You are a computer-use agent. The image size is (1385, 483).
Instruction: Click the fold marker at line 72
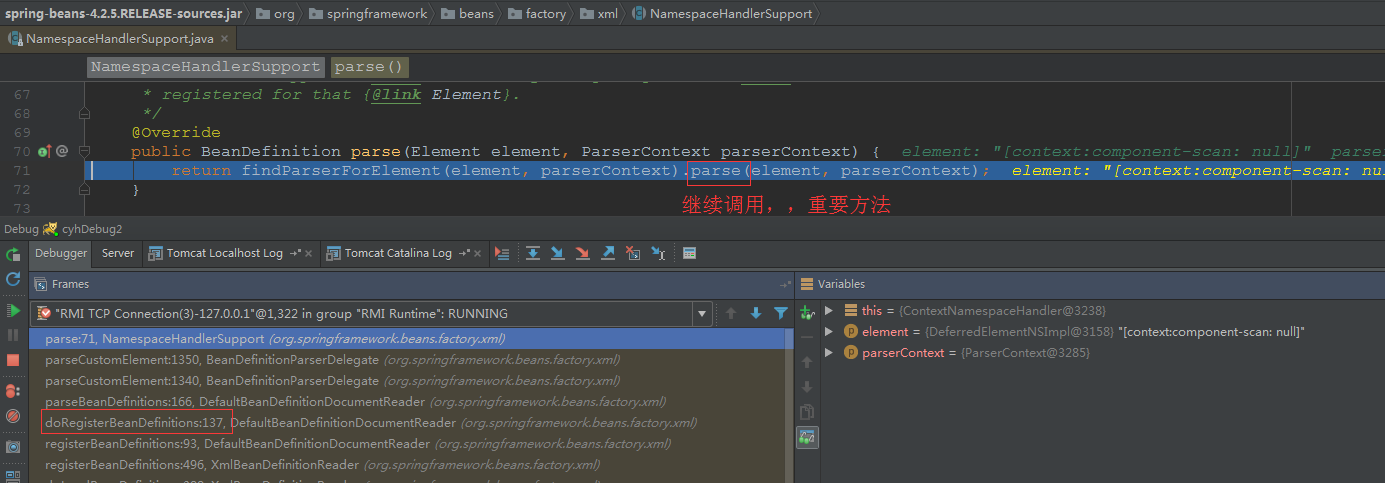(85, 189)
